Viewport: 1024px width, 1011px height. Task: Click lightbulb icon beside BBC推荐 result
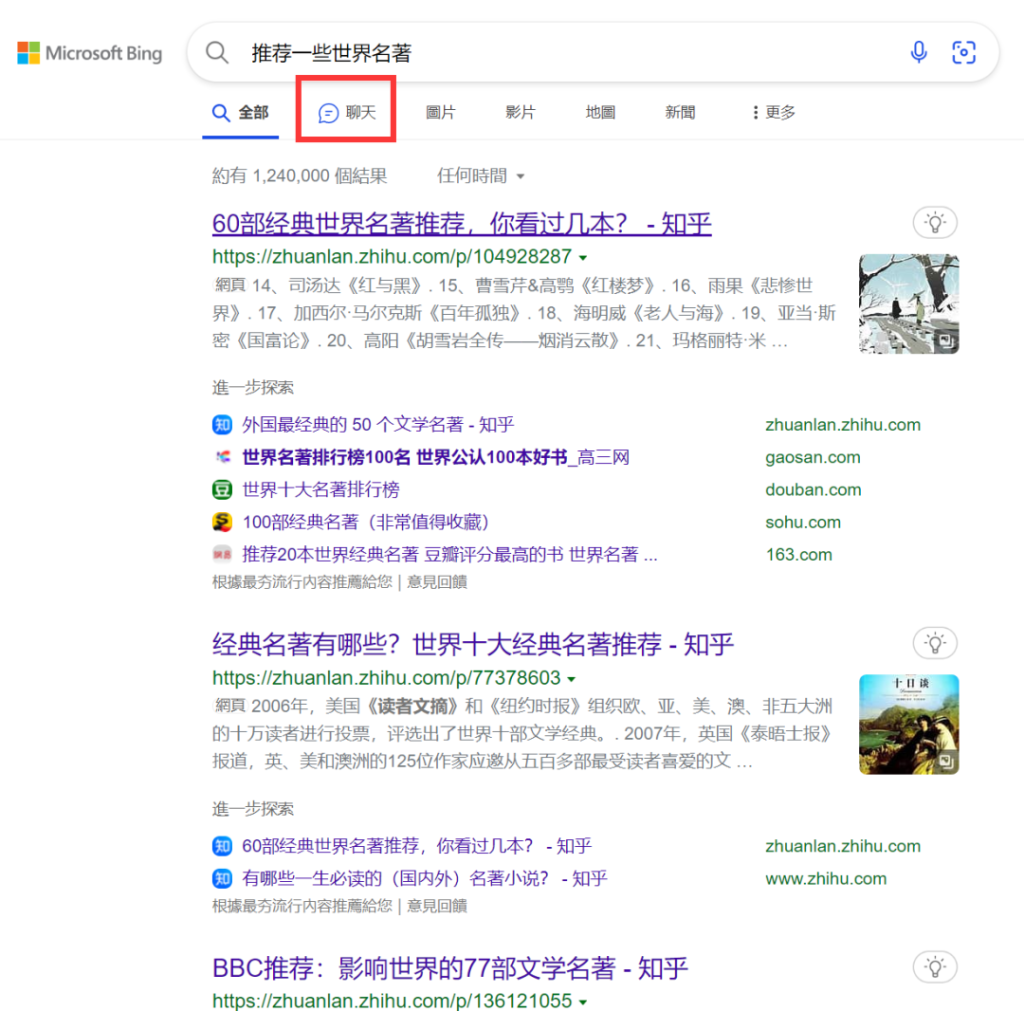click(x=935, y=967)
